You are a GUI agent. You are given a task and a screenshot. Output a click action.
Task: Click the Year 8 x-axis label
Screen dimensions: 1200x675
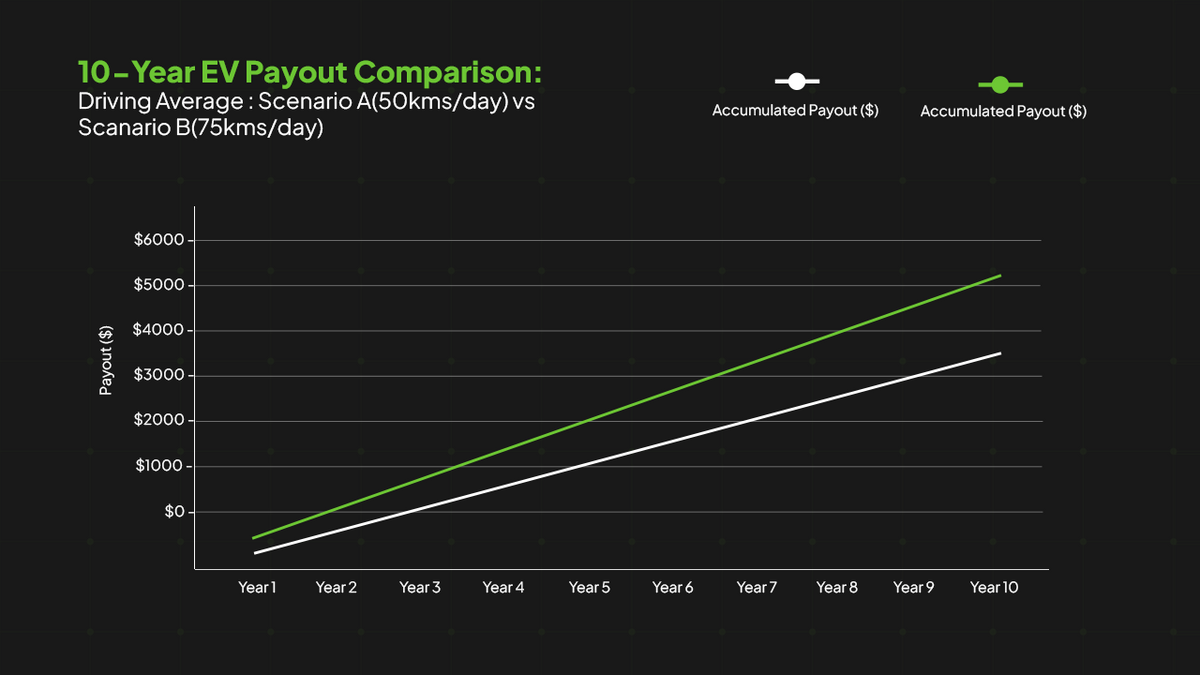click(837, 587)
